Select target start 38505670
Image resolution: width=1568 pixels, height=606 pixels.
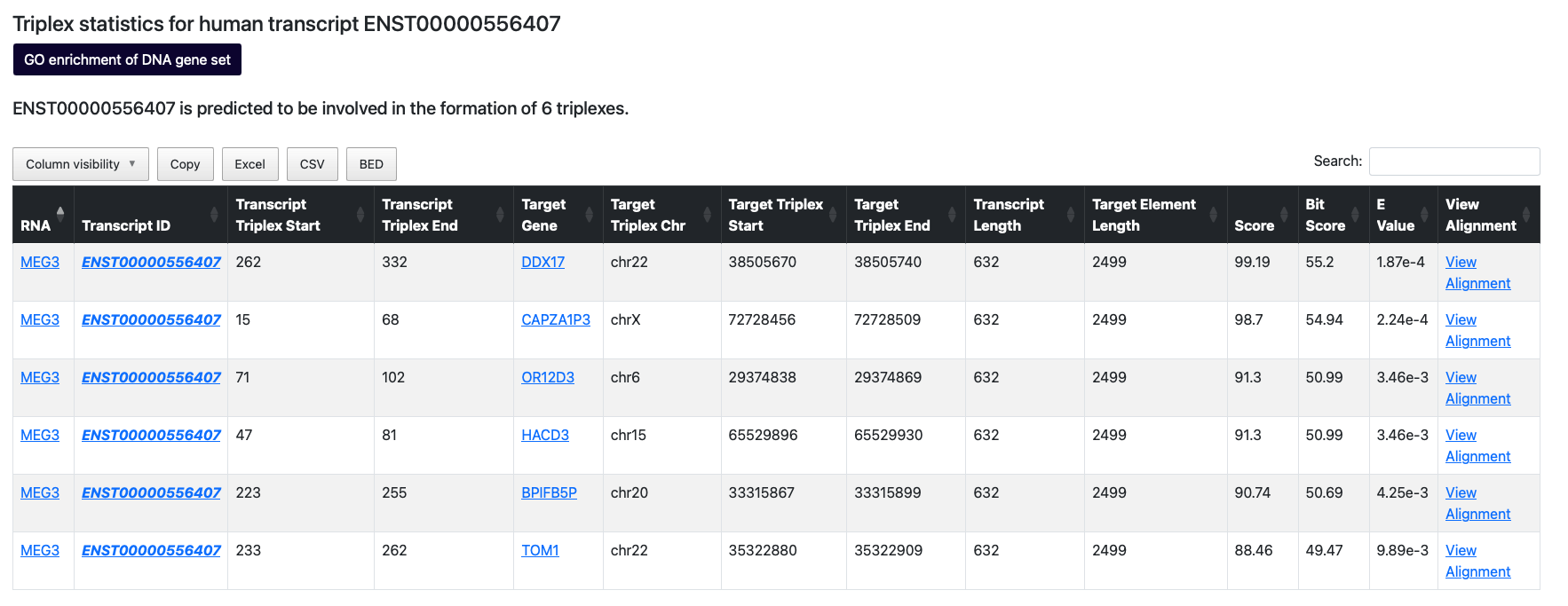tap(763, 262)
